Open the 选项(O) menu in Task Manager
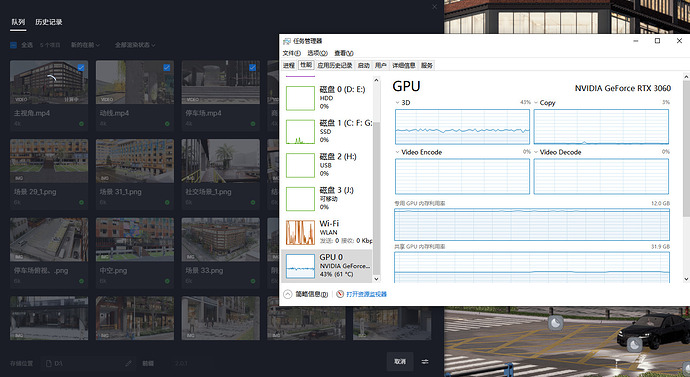This screenshot has height=377, width=690. (x=317, y=53)
